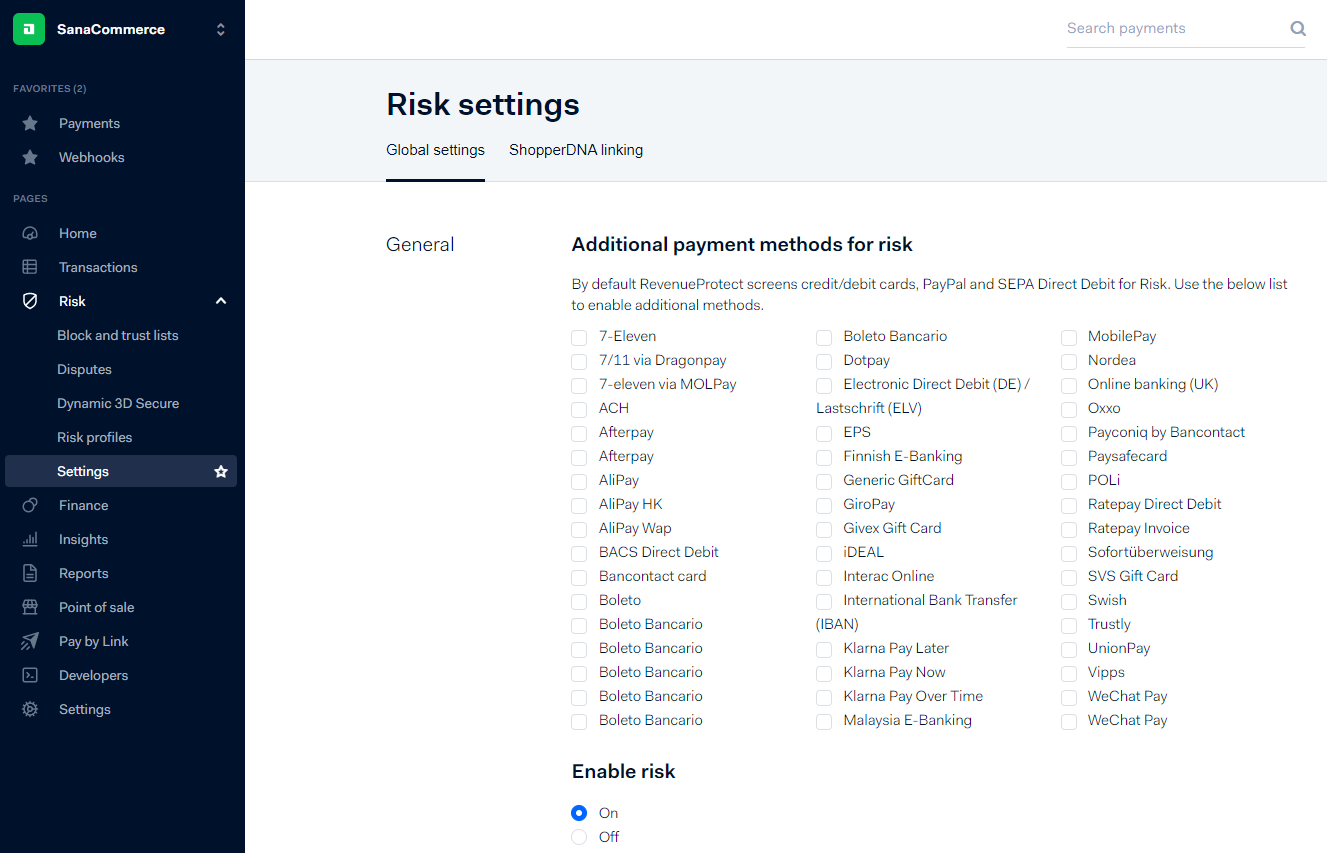Viewport: 1327px width, 853px height.
Task: Check the Dotpay checkbox
Action: 824,361
